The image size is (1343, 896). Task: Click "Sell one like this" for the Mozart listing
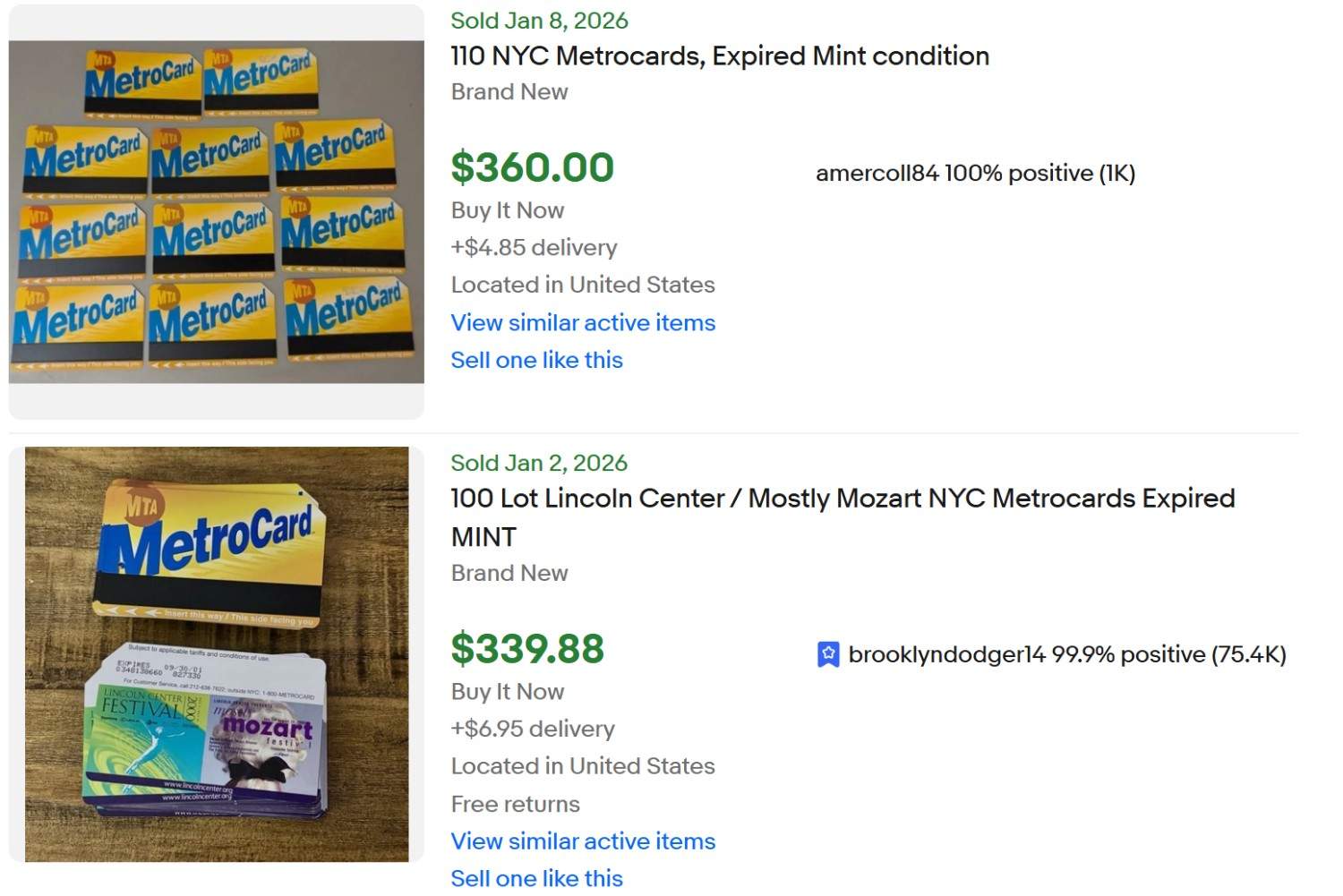[x=536, y=877]
